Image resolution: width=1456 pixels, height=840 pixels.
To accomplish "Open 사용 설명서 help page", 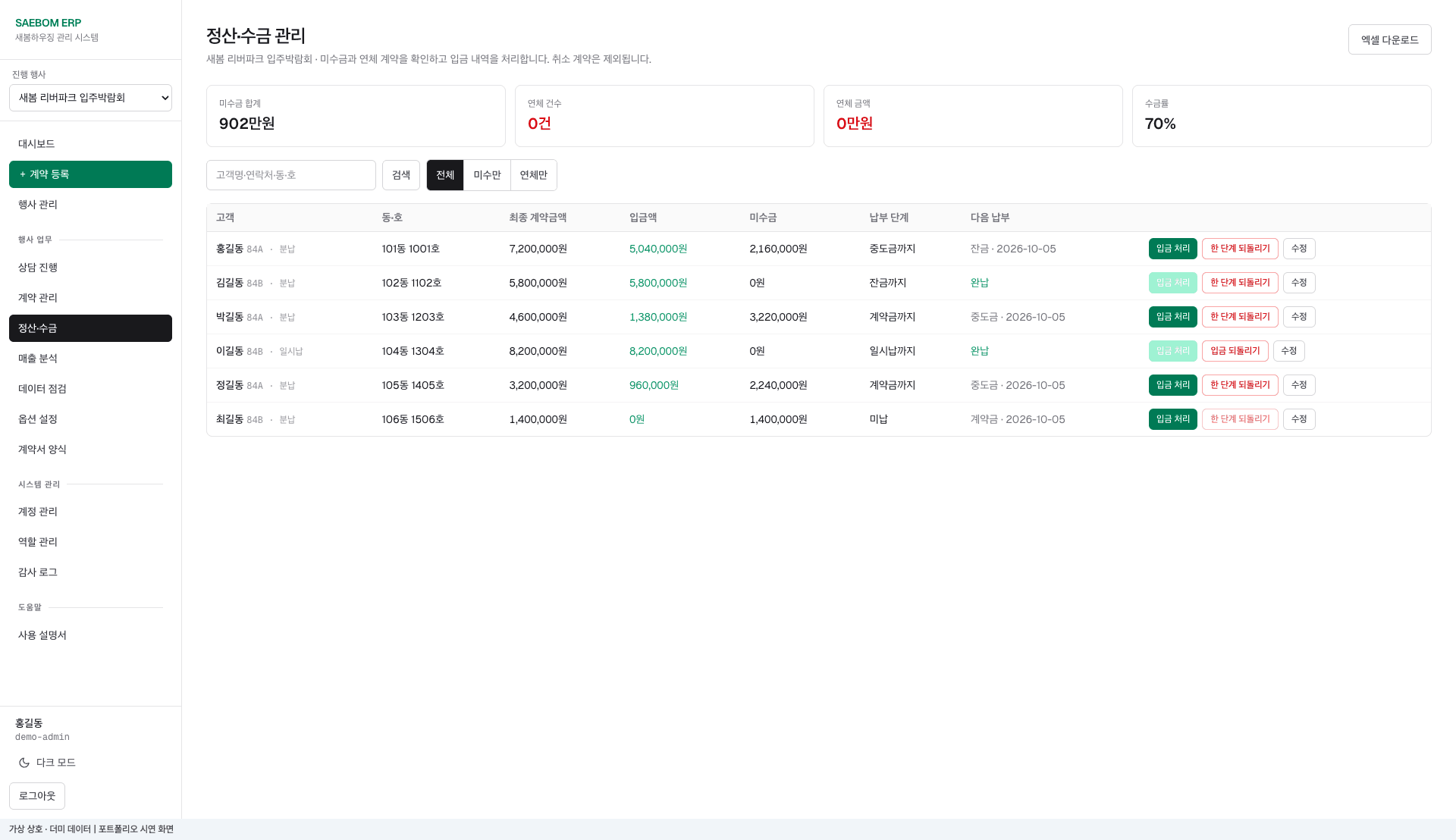I will tap(90, 635).
